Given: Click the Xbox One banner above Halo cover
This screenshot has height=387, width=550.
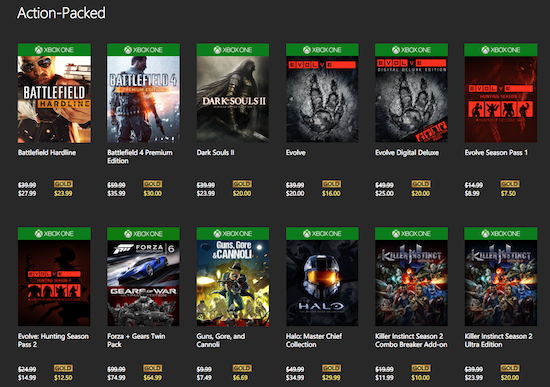Looking at the screenshot, I should (x=322, y=234).
